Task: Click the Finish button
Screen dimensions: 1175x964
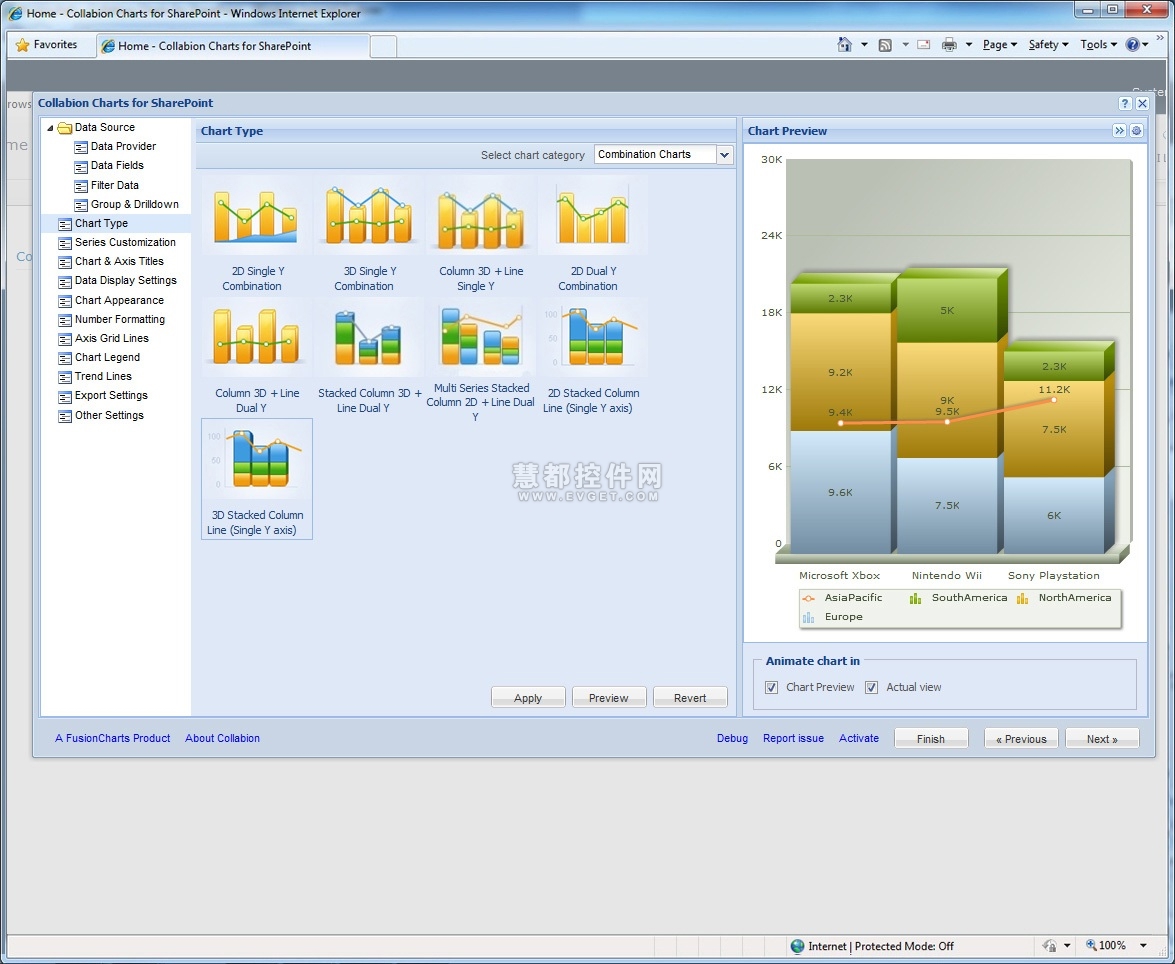Action: [931, 739]
